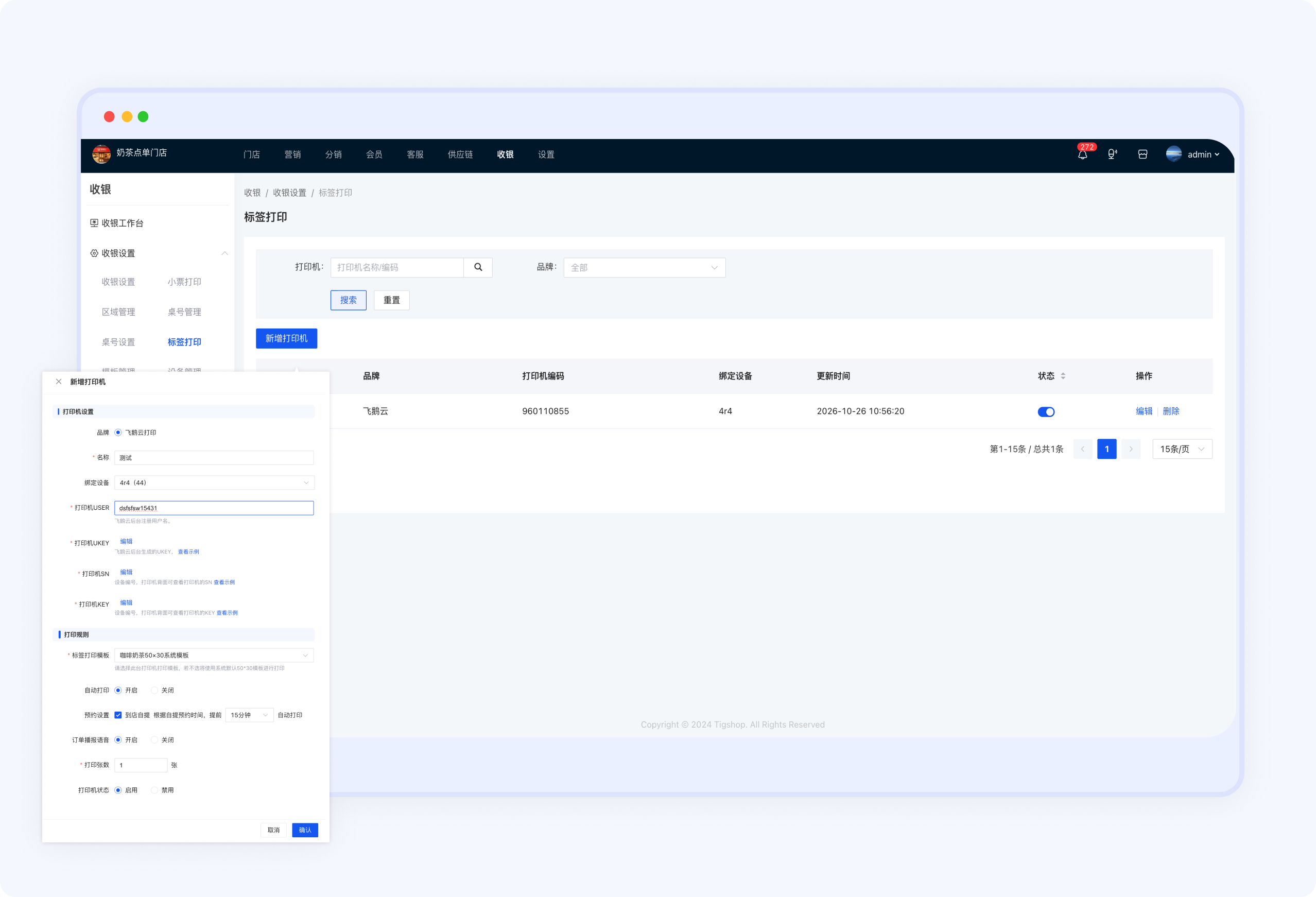Go to next page arrow
1316x897 pixels.
[1131, 449]
